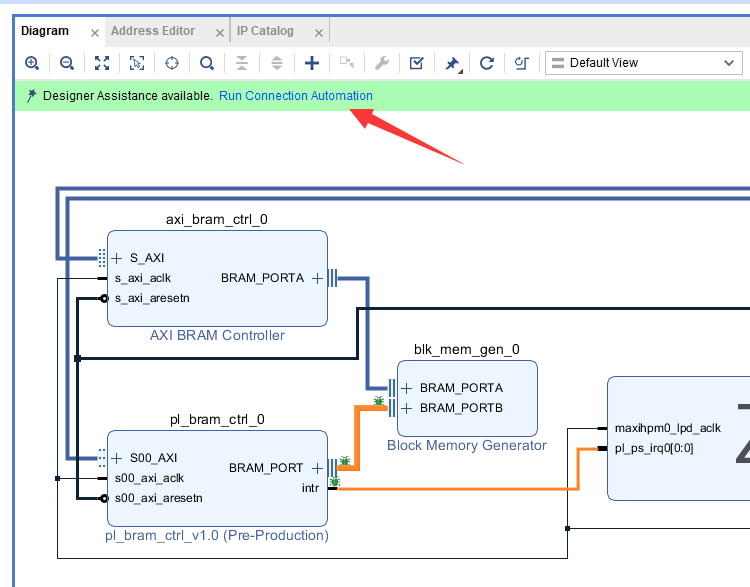The image size is (750, 587).
Task: Select the intr pin on pl_bram_ctrl_0
Action: pos(310,489)
